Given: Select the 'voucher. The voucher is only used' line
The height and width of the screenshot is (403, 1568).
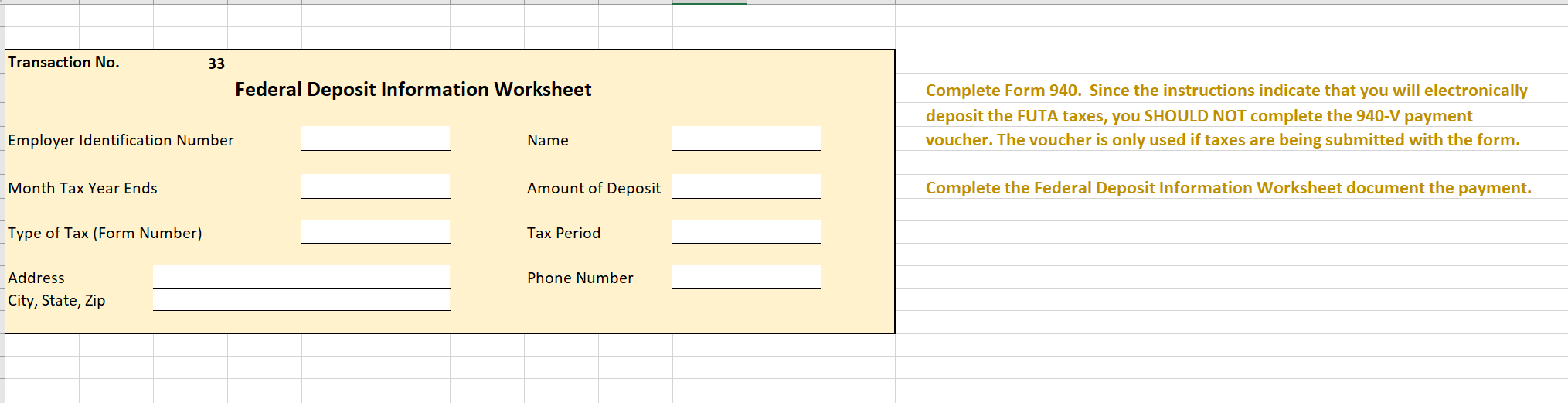Looking at the screenshot, I should pyautogui.click(x=1223, y=140).
